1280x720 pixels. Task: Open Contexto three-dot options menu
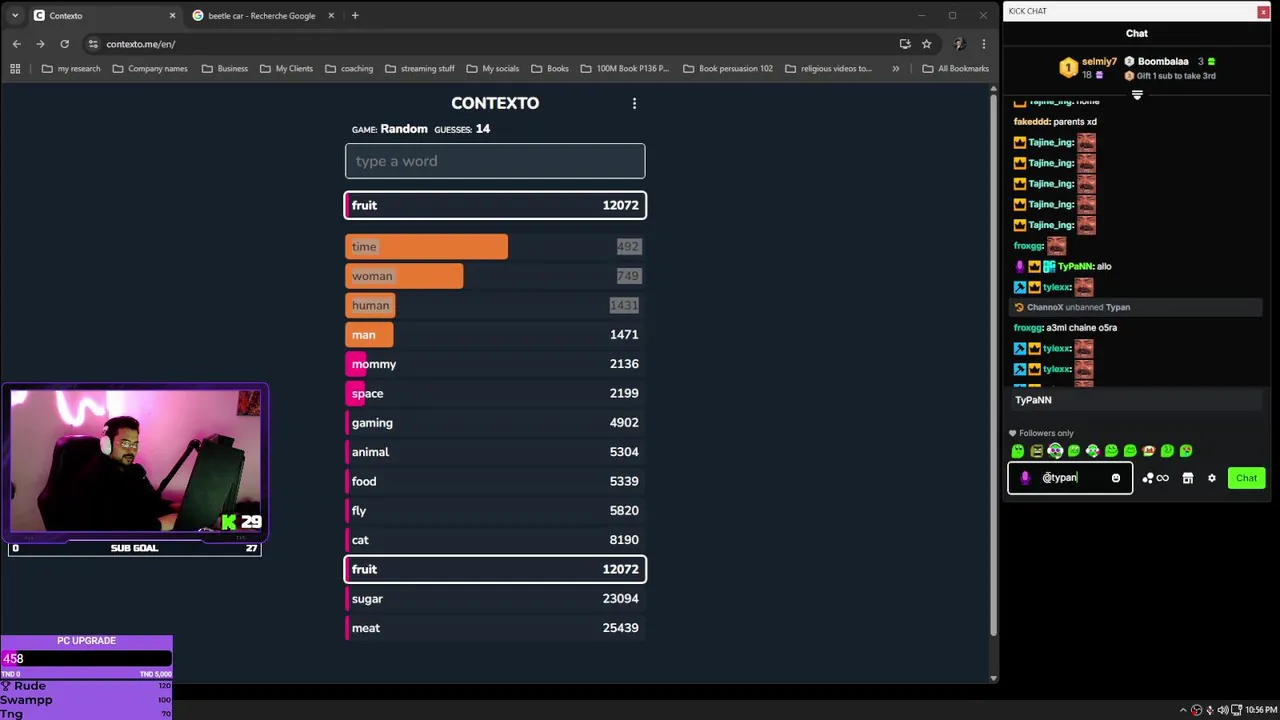[x=634, y=103]
